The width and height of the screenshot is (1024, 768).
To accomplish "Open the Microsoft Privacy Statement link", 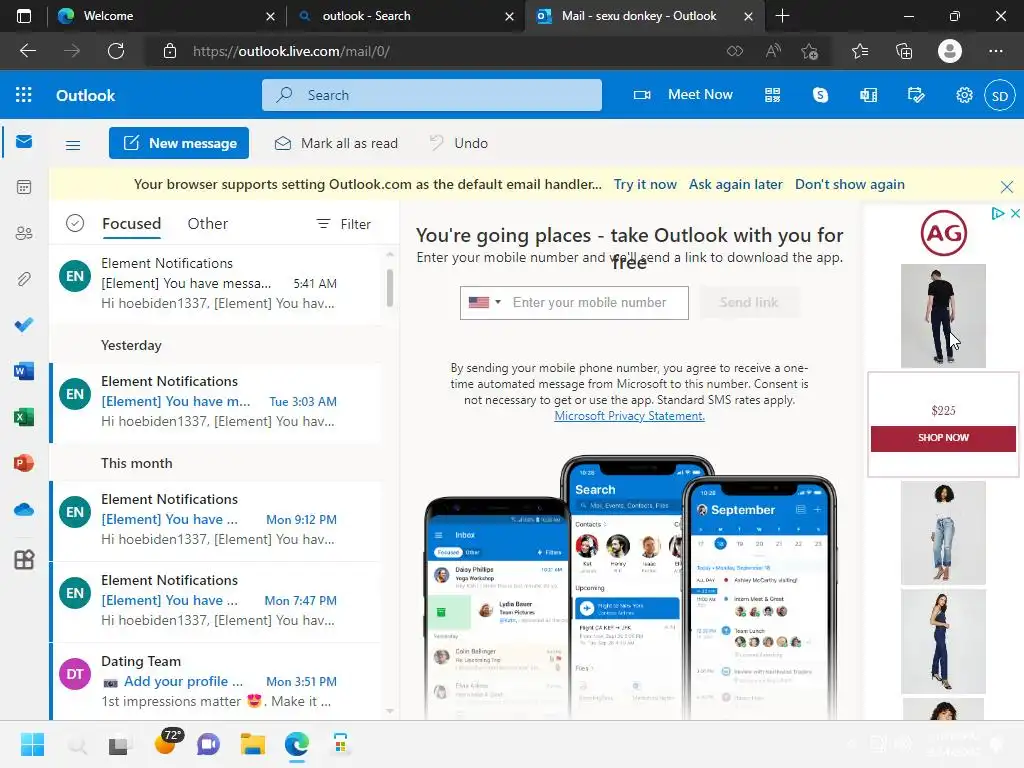I will pos(630,416).
